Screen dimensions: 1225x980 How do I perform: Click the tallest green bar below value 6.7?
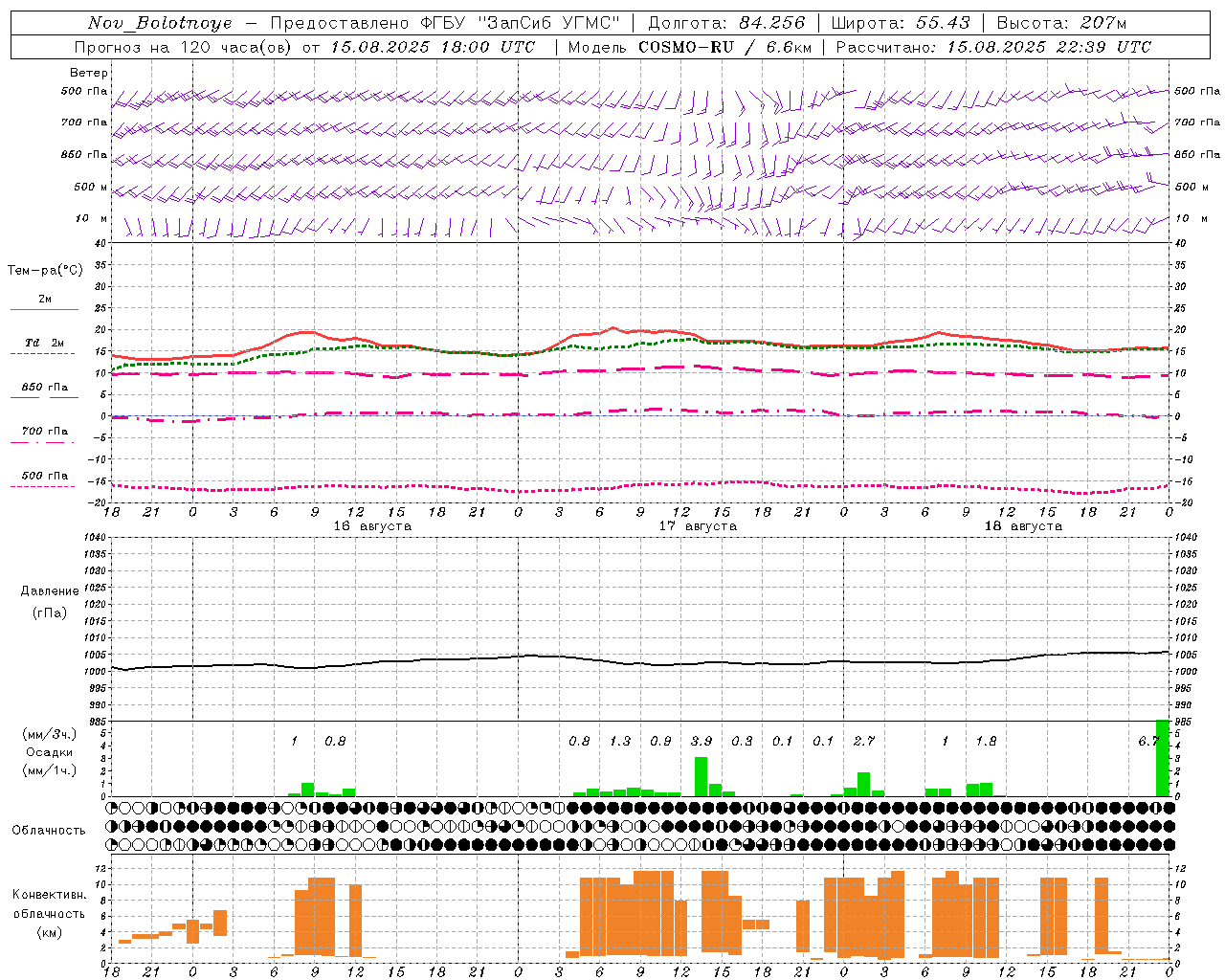[1163, 758]
